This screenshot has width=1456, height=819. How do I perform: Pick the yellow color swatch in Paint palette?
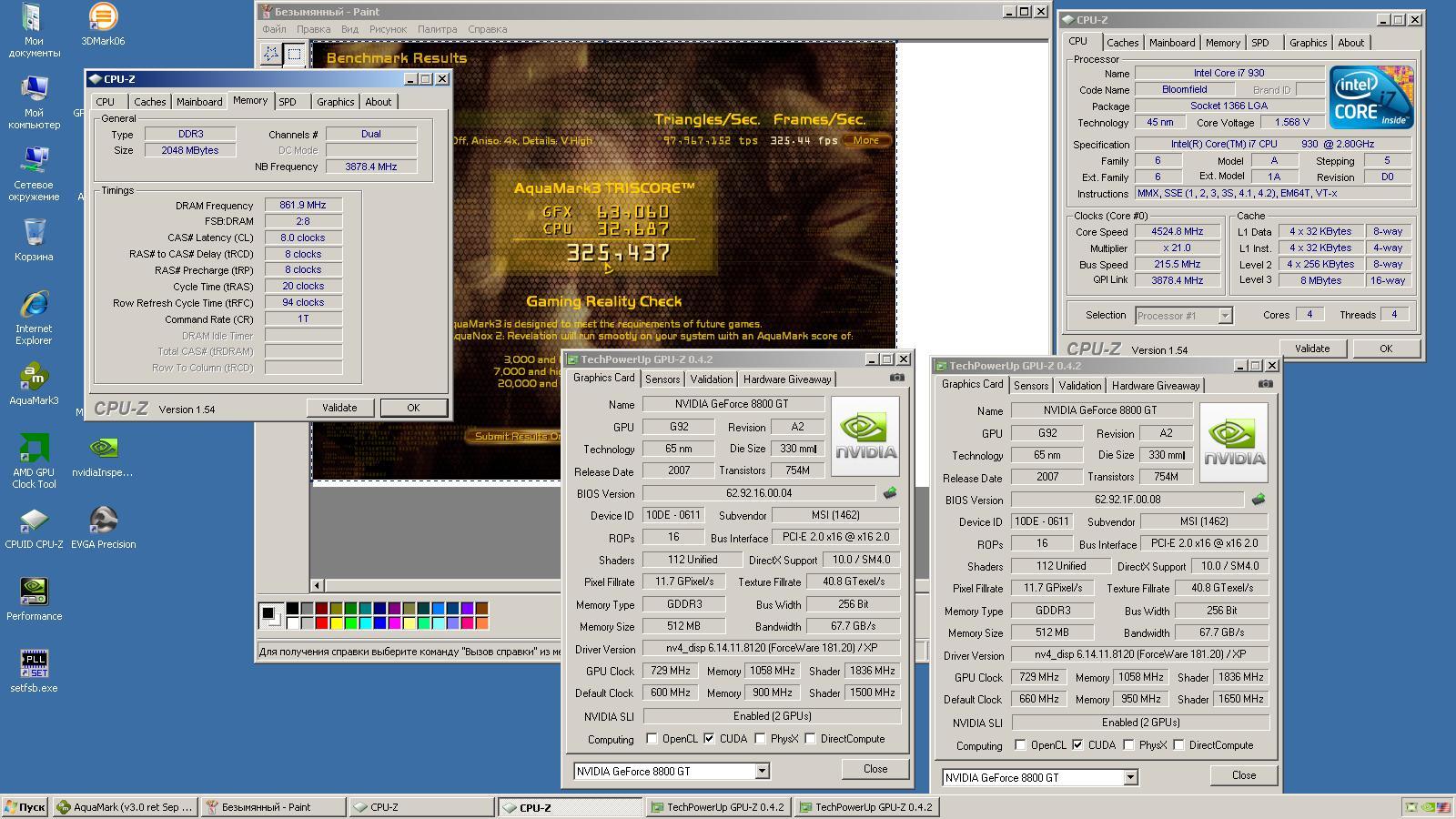coord(336,622)
